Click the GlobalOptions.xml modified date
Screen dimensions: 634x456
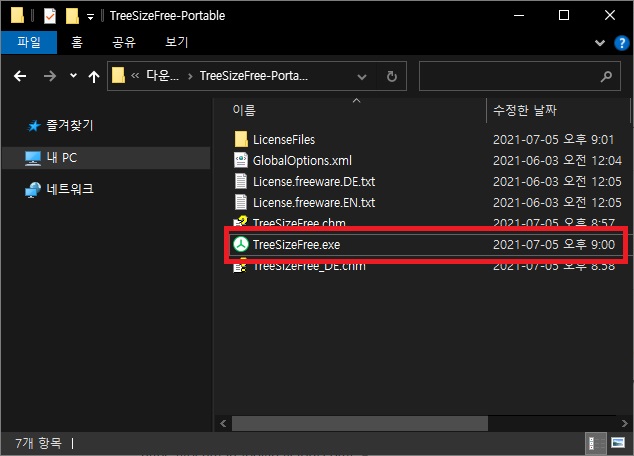[x=557, y=160]
